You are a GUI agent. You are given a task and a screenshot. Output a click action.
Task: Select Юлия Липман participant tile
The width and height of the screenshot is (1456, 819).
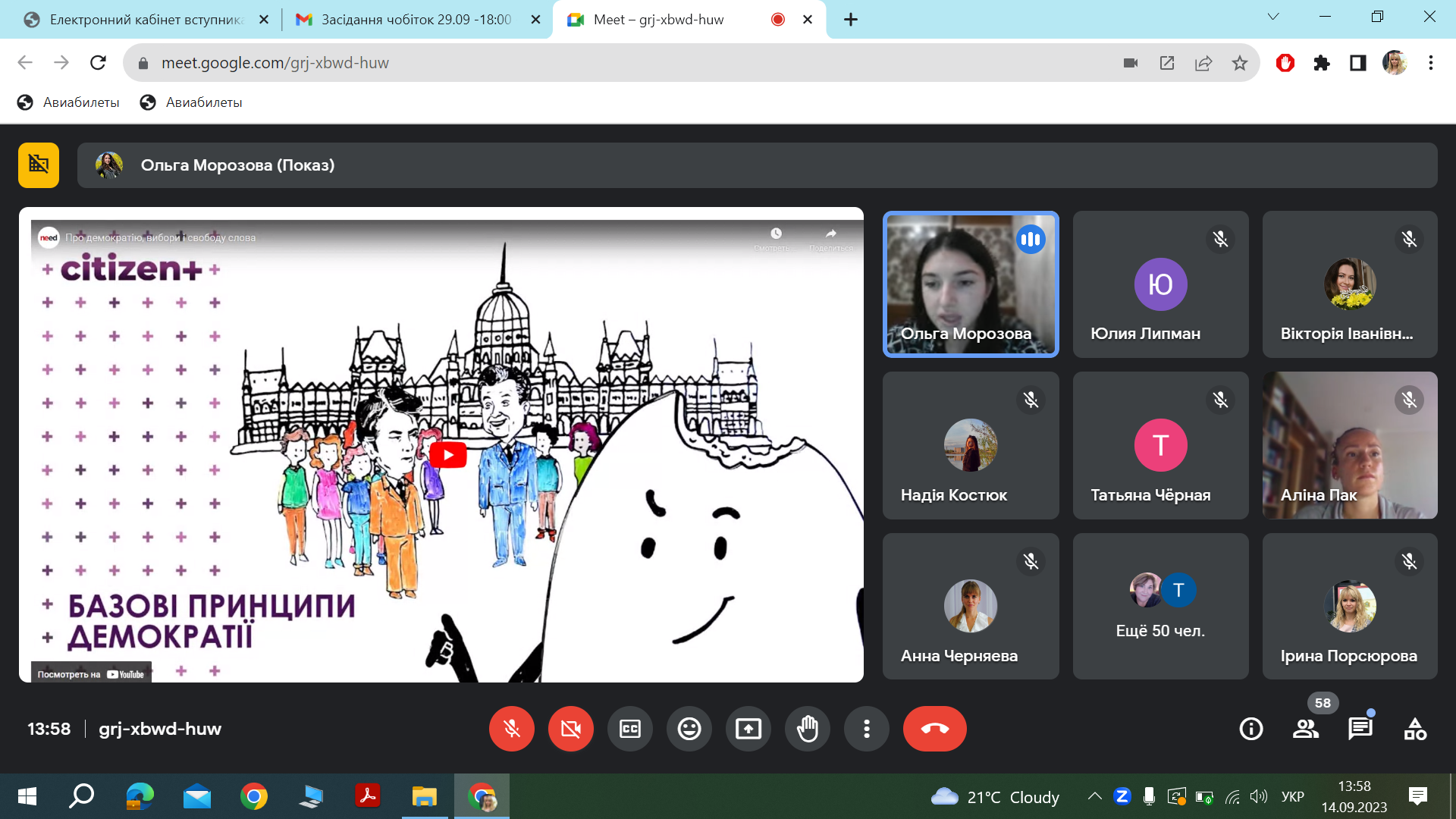click(1160, 284)
